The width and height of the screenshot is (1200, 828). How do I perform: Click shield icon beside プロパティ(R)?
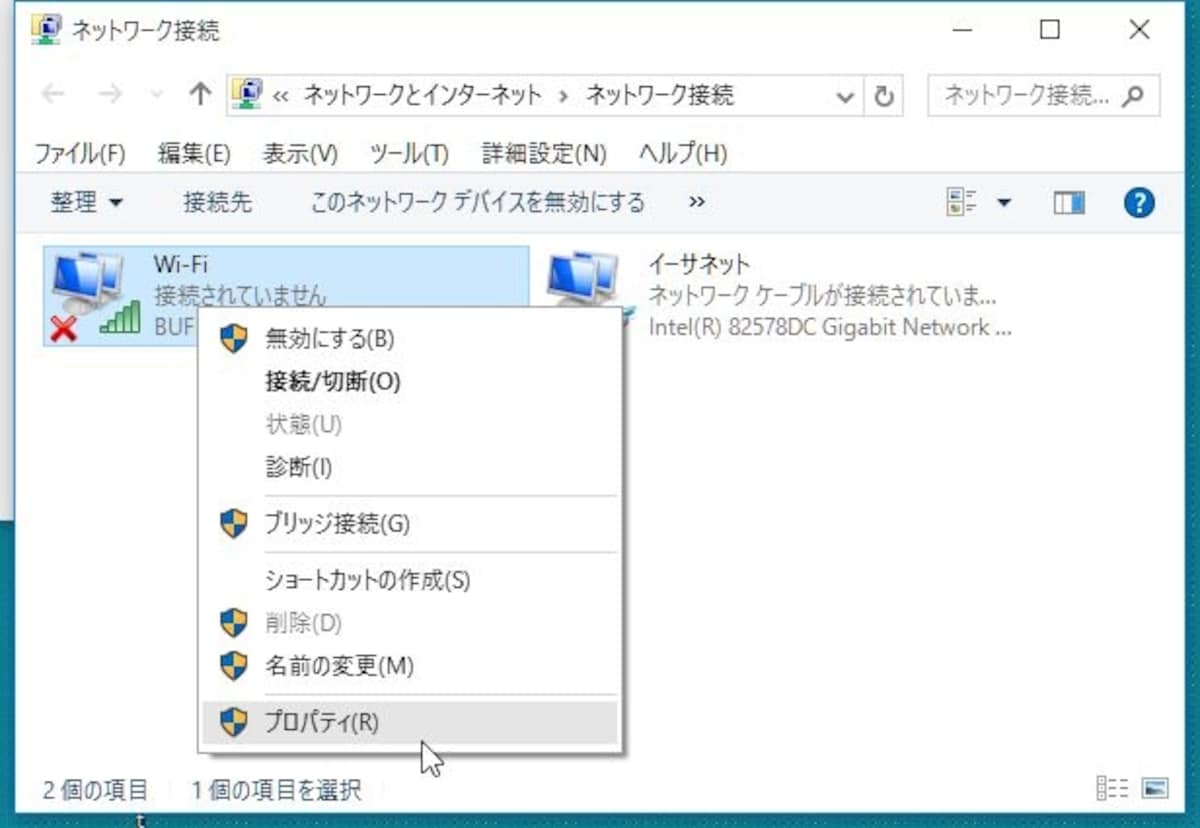tap(234, 722)
